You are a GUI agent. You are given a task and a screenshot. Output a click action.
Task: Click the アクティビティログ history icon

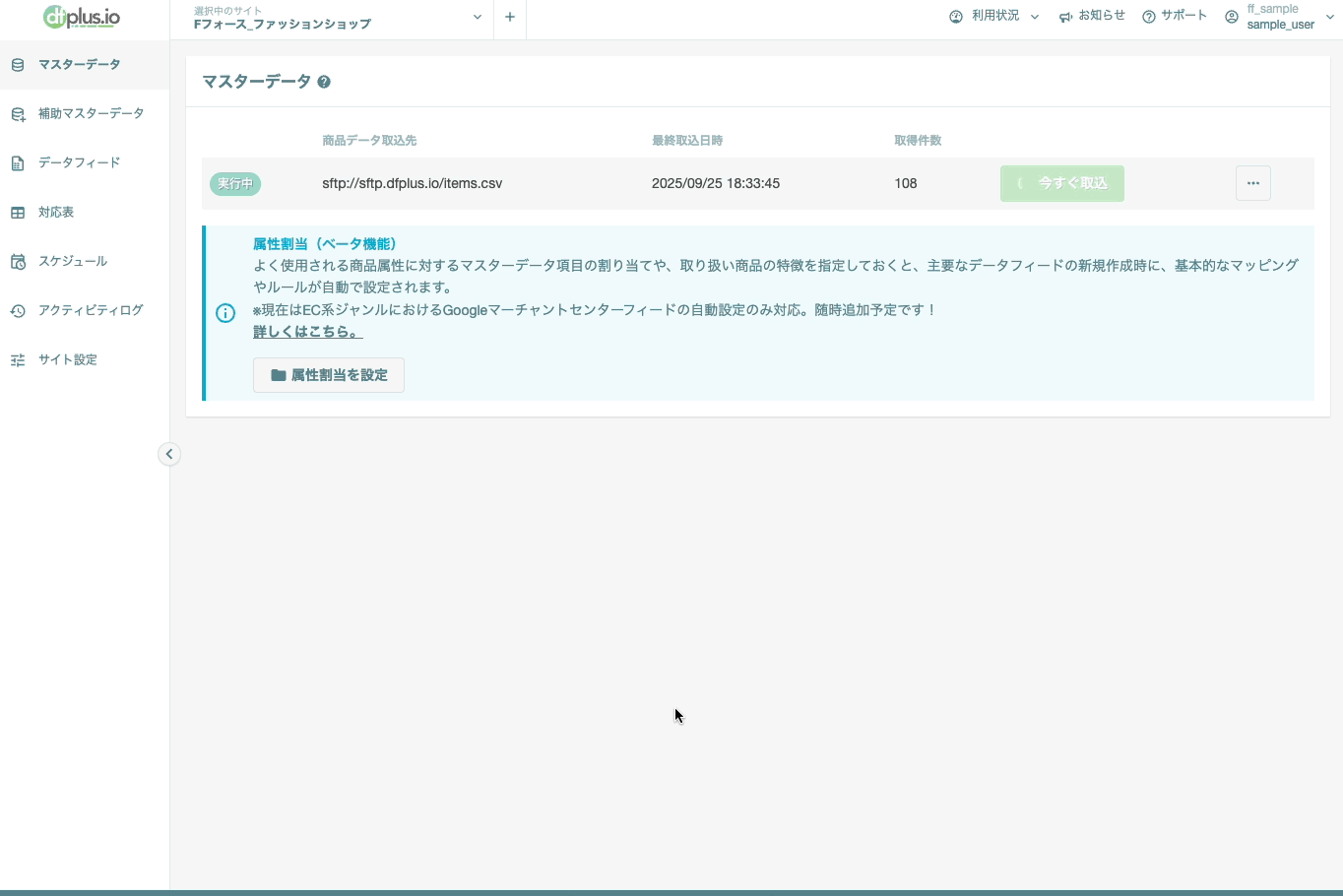(18, 311)
